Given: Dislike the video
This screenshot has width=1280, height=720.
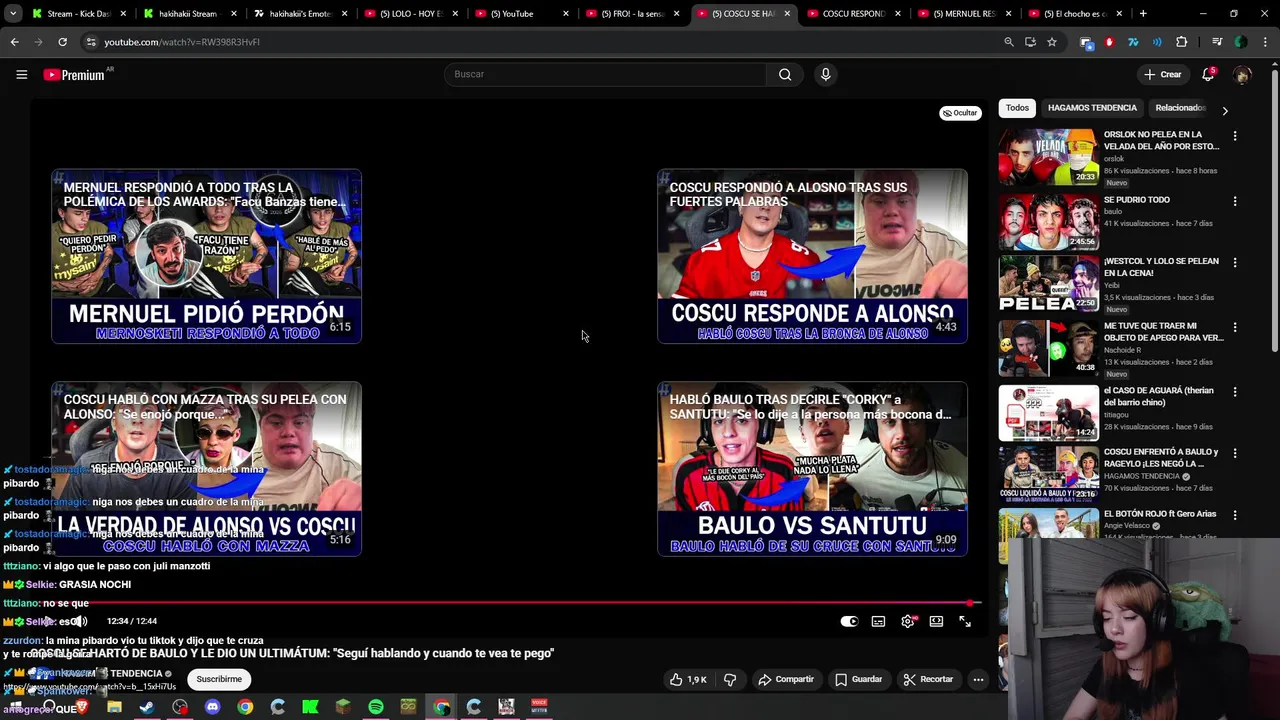Looking at the screenshot, I should click(730, 679).
